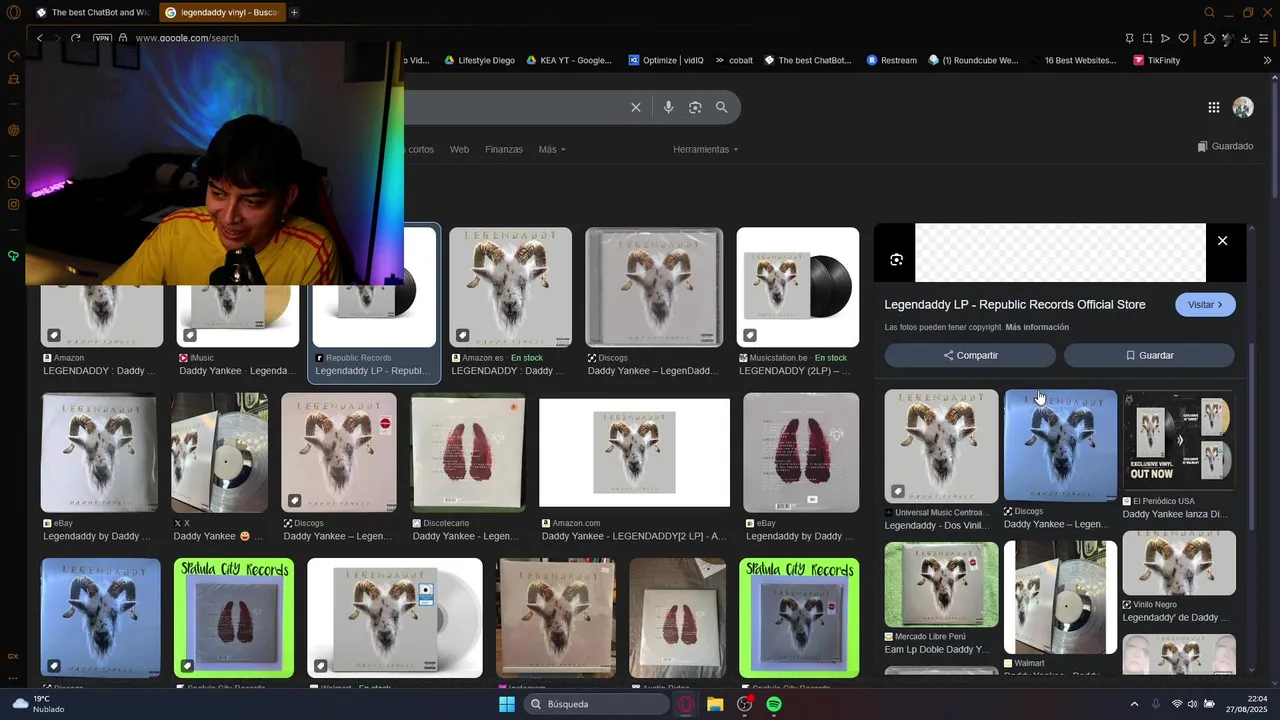This screenshot has width=1280, height=720.
Task: Go back to previous page
Action: click(39, 38)
